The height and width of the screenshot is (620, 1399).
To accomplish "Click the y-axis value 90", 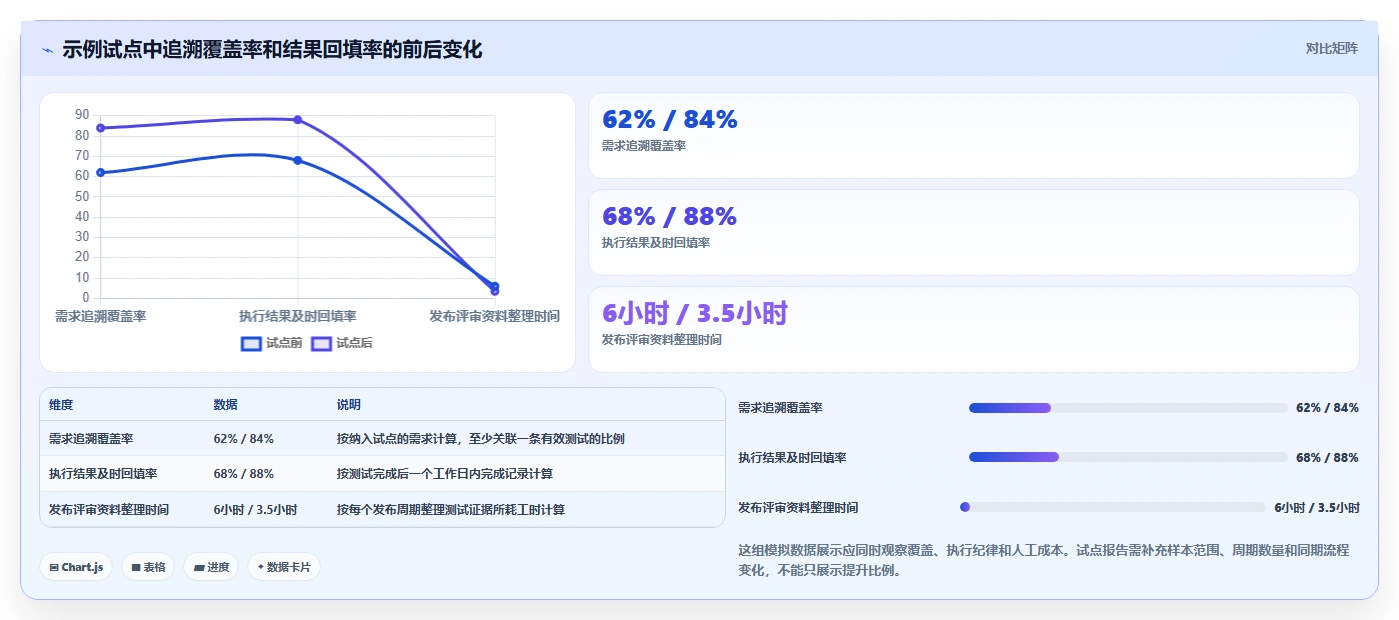I will coord(82,115).
